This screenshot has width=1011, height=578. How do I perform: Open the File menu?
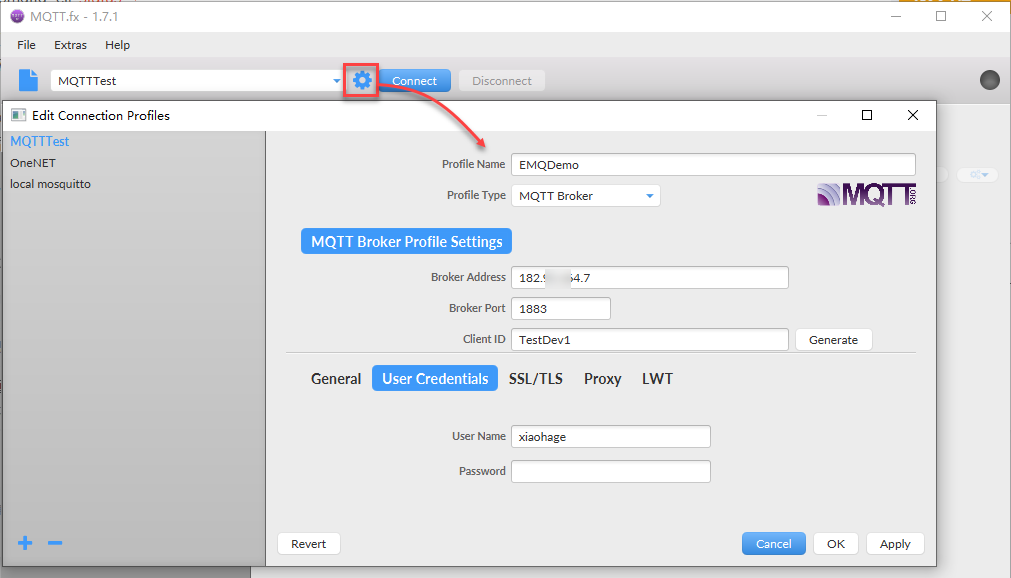tap(26, 45)
